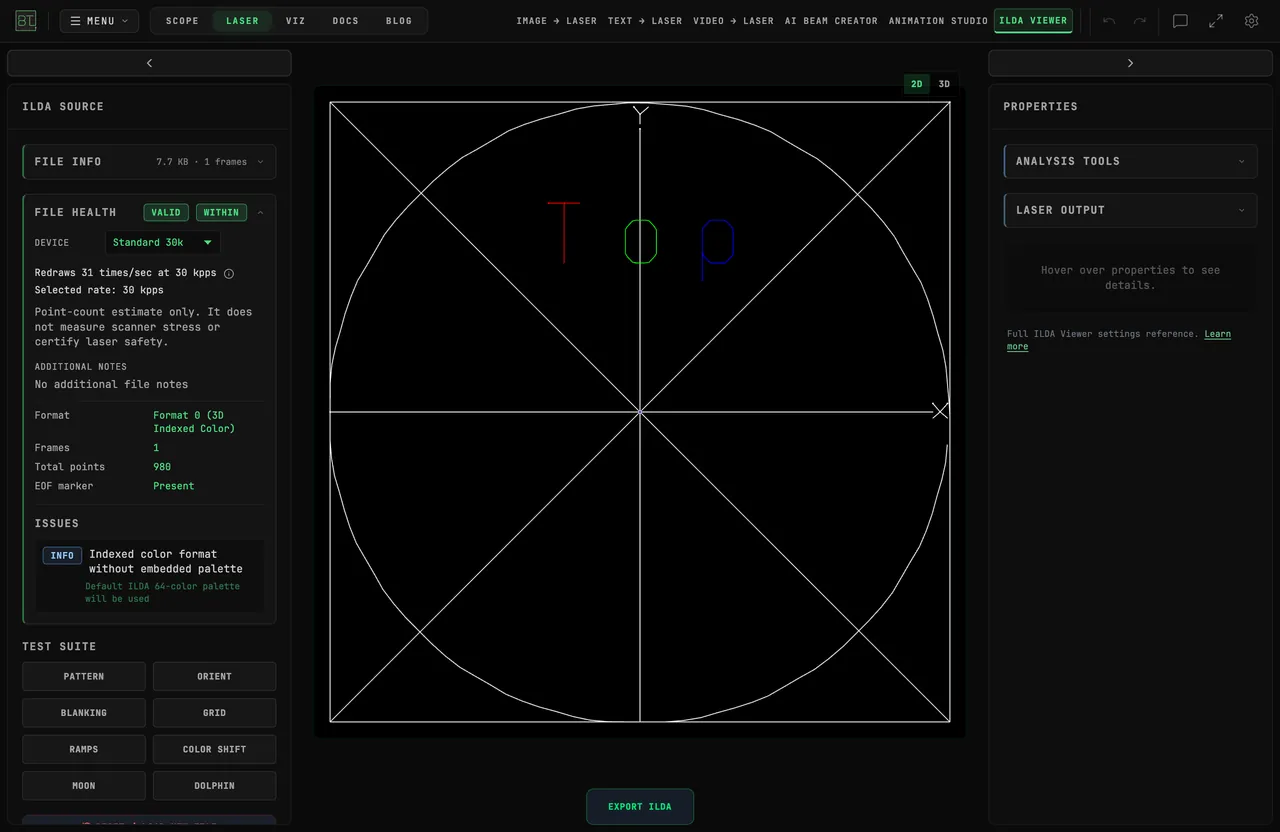1280x832 pixels.
Task: Click the WITHIN health badge
Action: [x=221, y=212]
